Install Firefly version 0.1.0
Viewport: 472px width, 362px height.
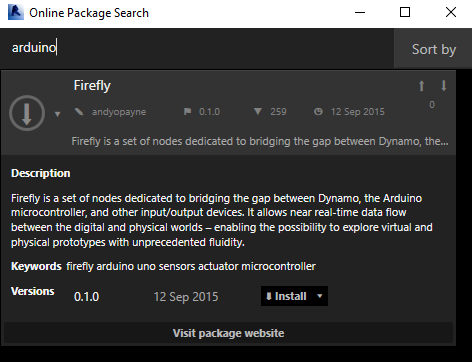pos(286,296)
